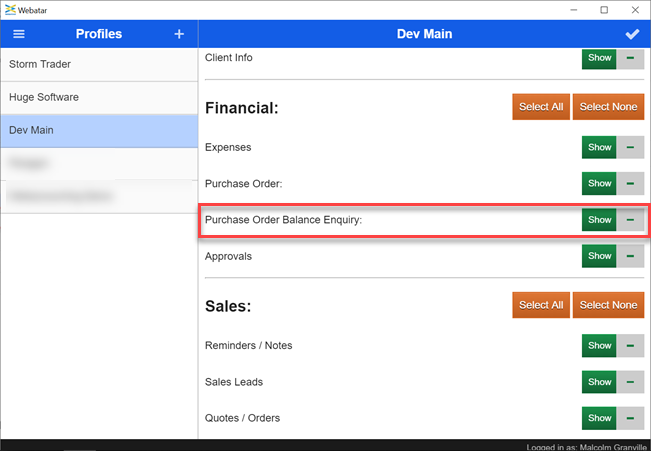Open the hamburger menu in Profiles header
This screenshot has height=451, width=651.
[18, 34]
